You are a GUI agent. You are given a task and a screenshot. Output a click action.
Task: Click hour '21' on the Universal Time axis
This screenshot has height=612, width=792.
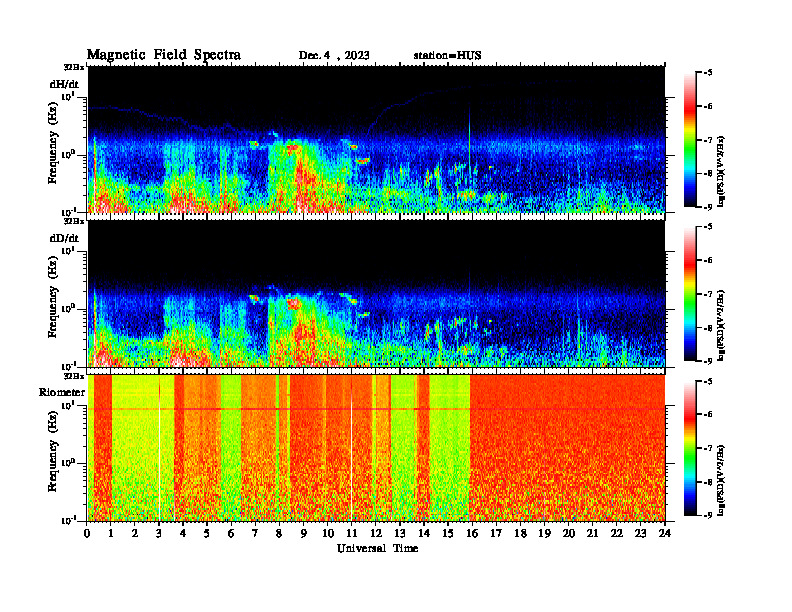(592, 534)
